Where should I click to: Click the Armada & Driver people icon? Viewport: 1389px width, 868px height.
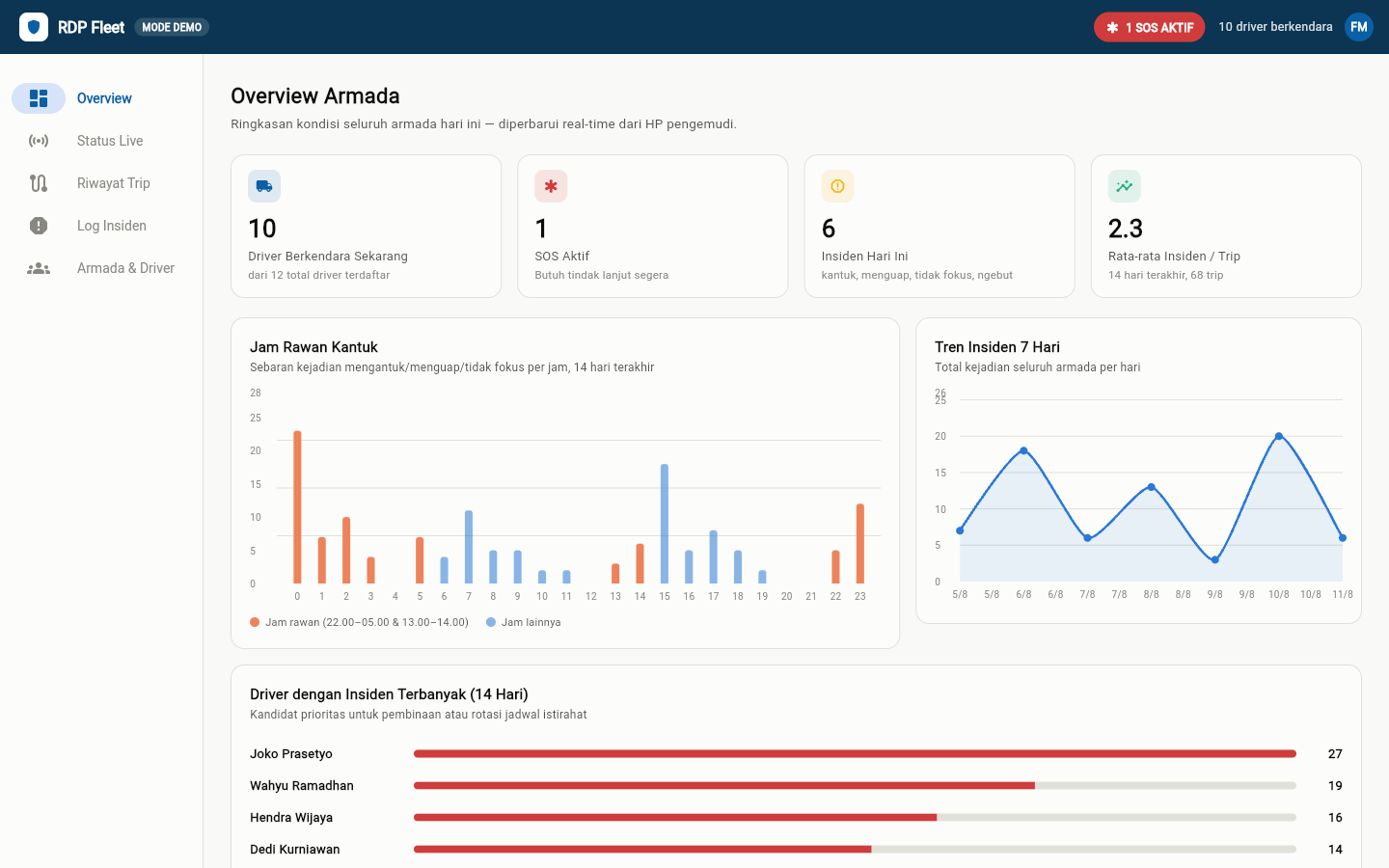[x=39, y=268]
